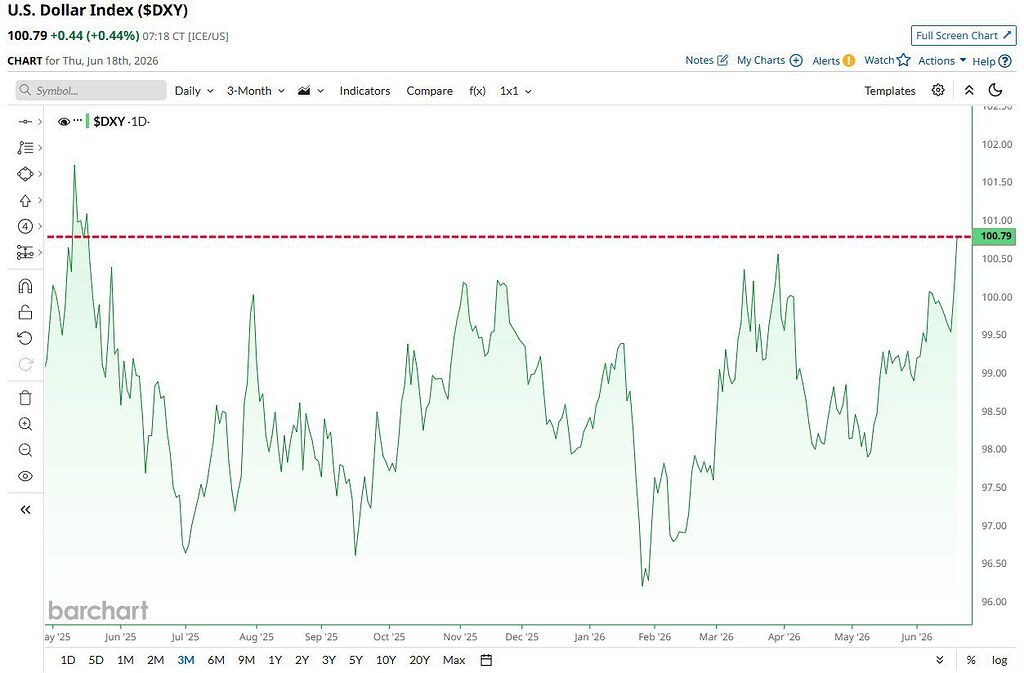Click the zoom out magnifier icon
Screen dimensions: 1024x673
pos(25,450)
